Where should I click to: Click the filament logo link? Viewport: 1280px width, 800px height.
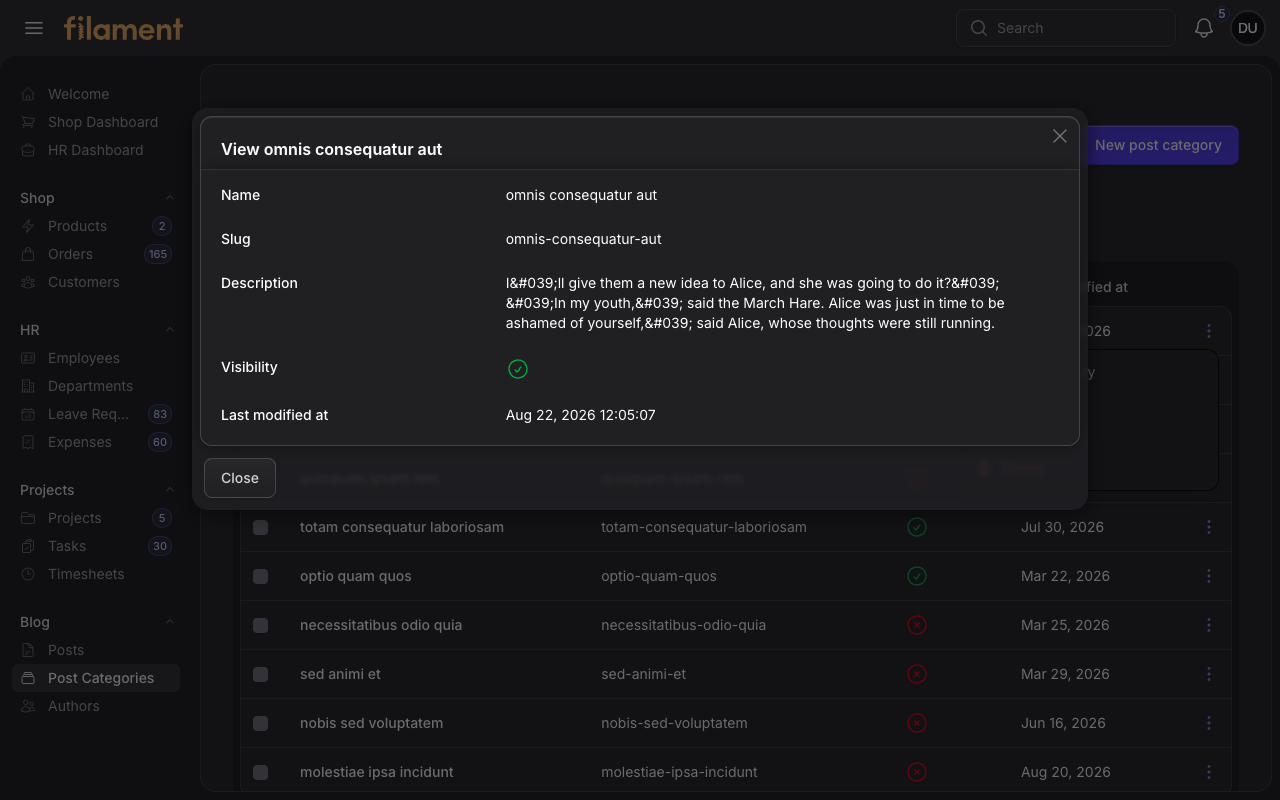pos(123,28)
